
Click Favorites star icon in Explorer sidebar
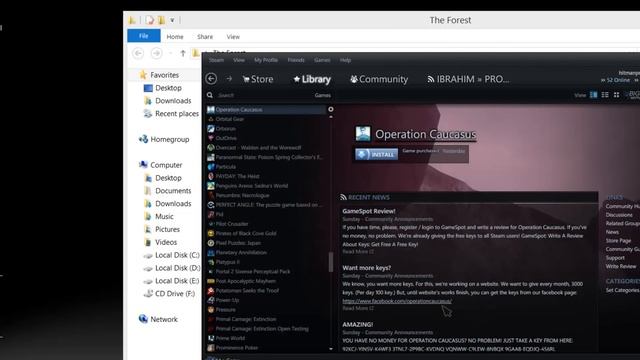click(143, 75)
